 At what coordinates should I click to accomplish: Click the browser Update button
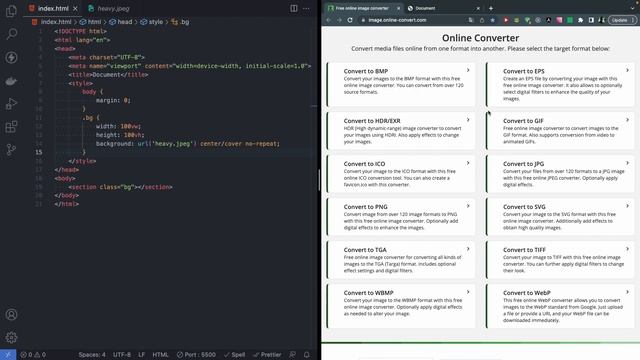[622, 20]
